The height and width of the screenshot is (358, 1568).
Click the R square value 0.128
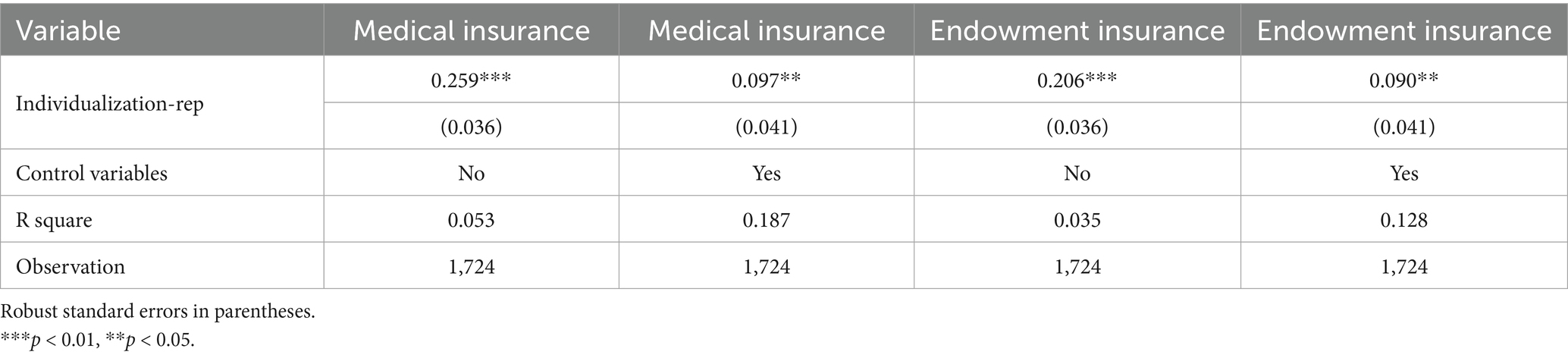pyautogui.click(x=1404, y=220)
